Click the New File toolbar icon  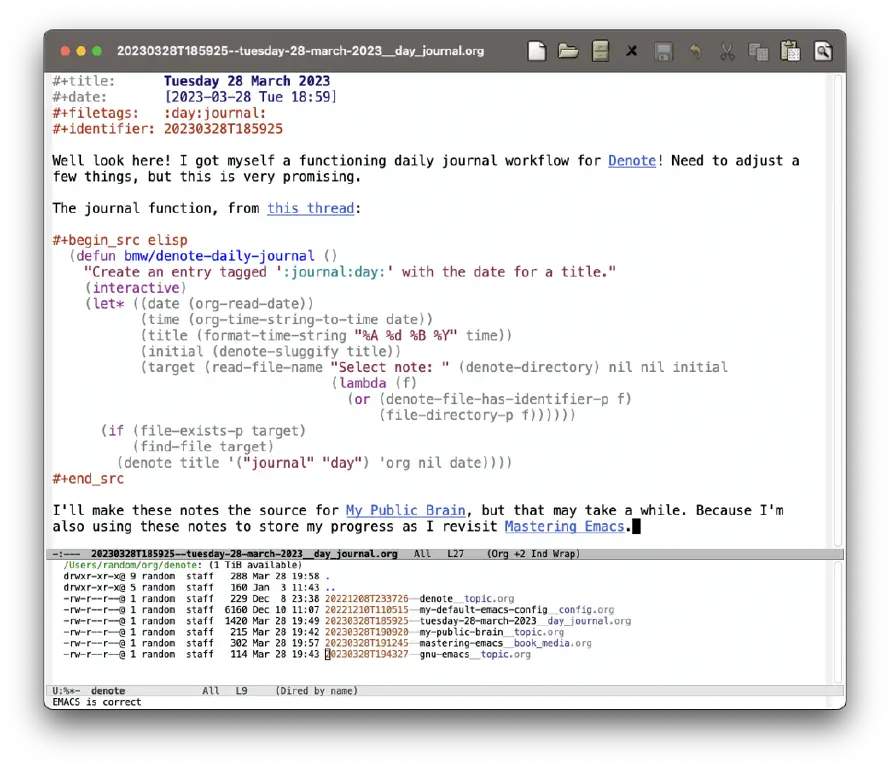click(x=536, y=51)
